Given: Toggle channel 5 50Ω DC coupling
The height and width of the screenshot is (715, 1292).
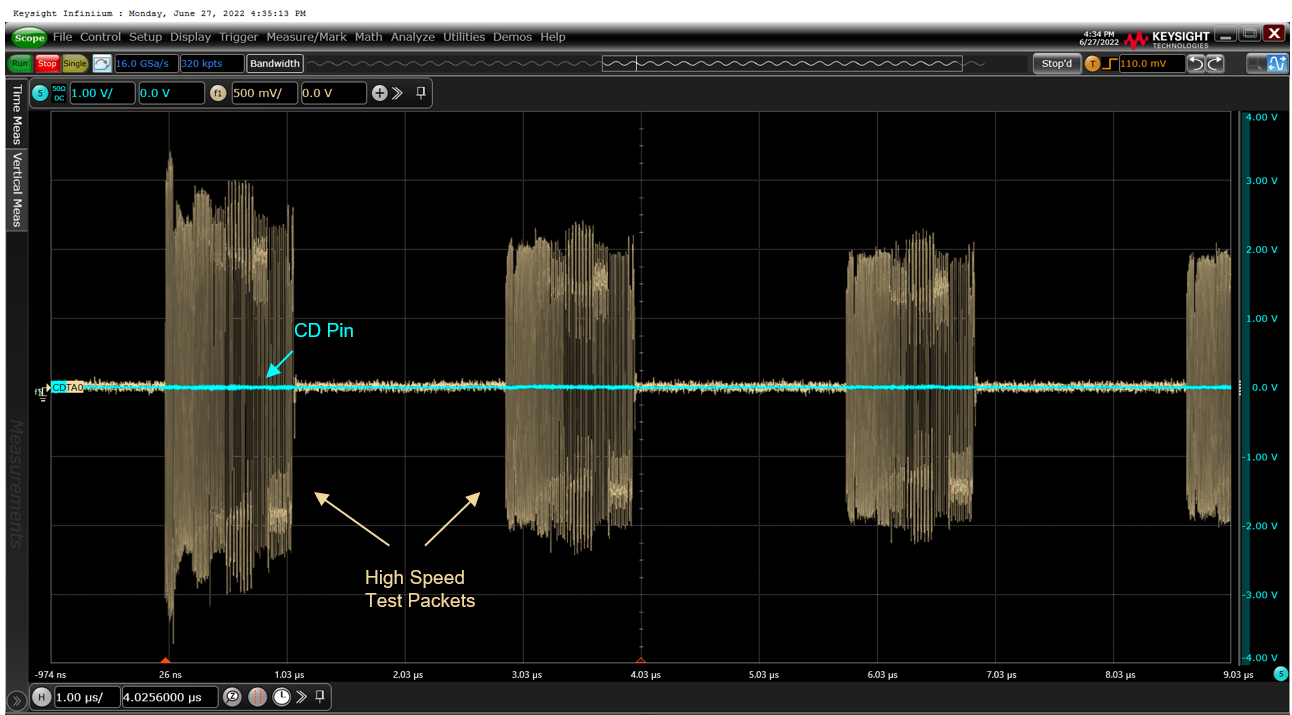Looking at the screenshot, I should (x=58, y=93).
